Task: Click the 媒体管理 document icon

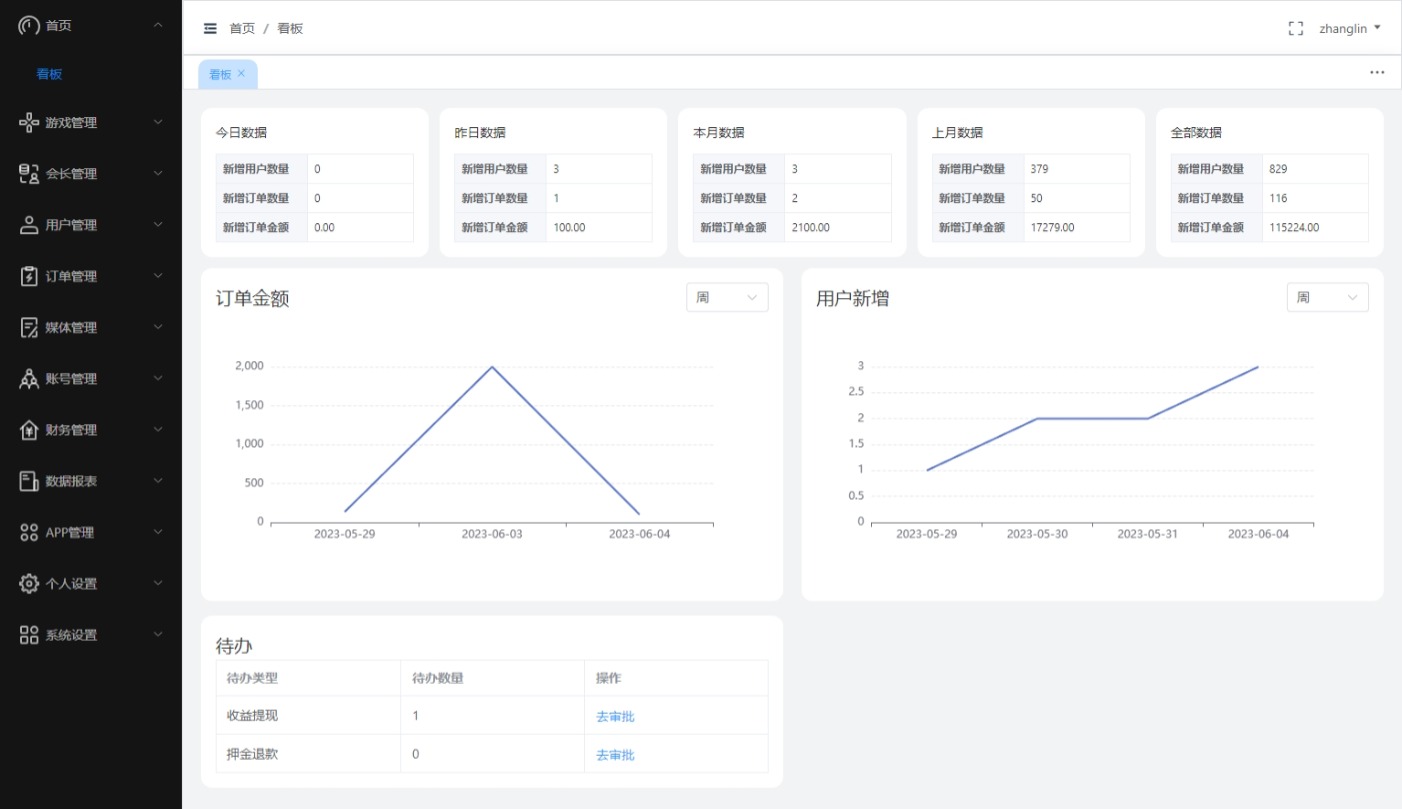Action: click(x=29, y=327)
